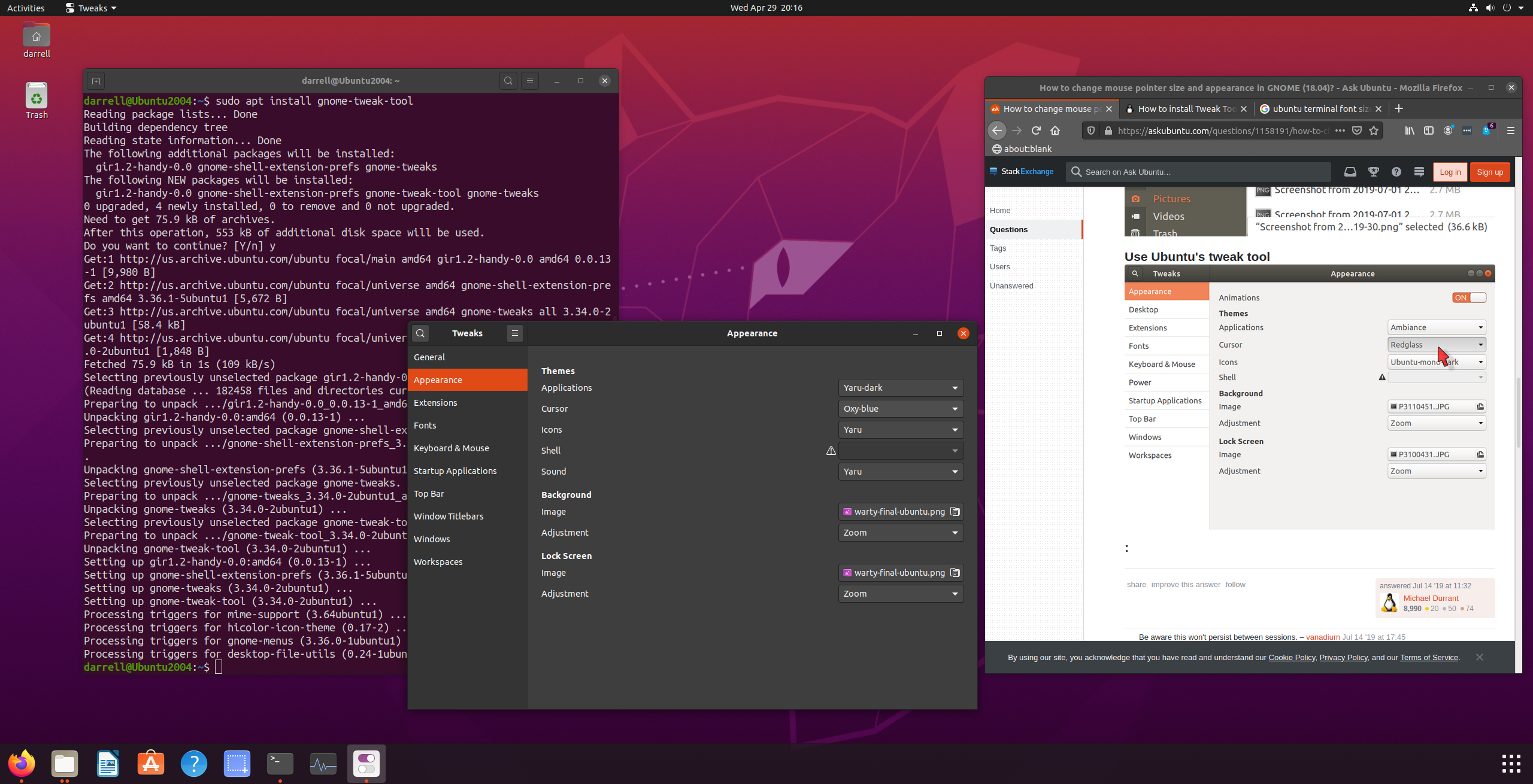
Task: Go to Window Titlebars section
Action: (x=448, y=516)
